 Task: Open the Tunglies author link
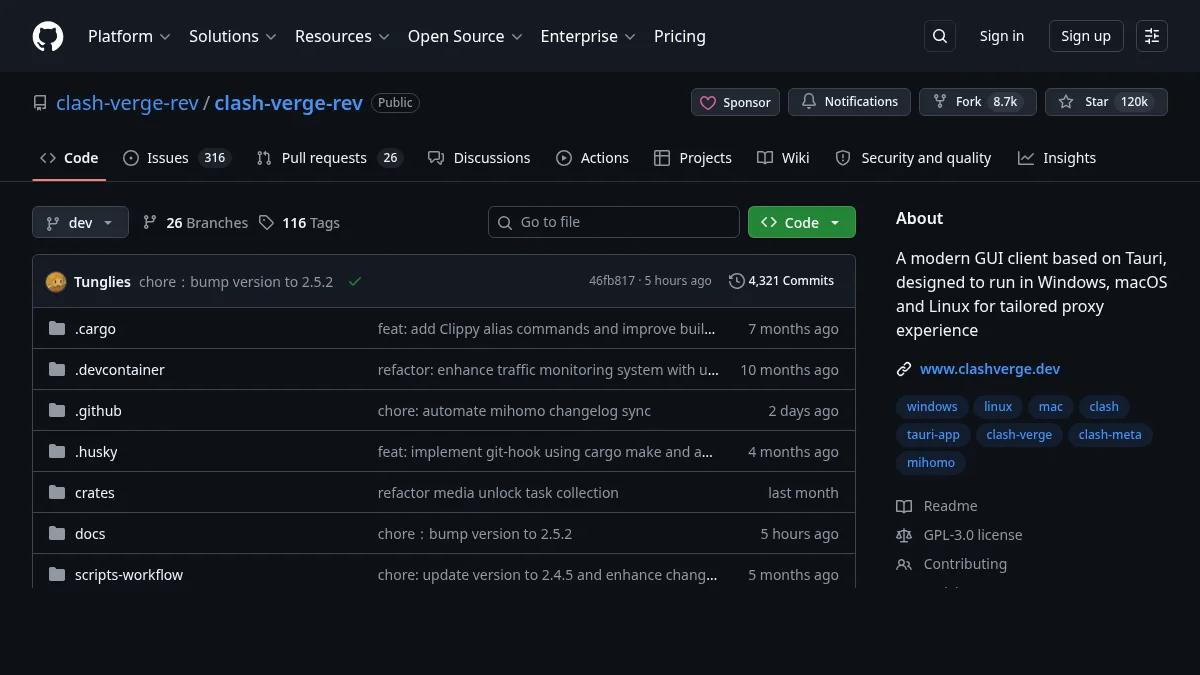coord(102,282)
